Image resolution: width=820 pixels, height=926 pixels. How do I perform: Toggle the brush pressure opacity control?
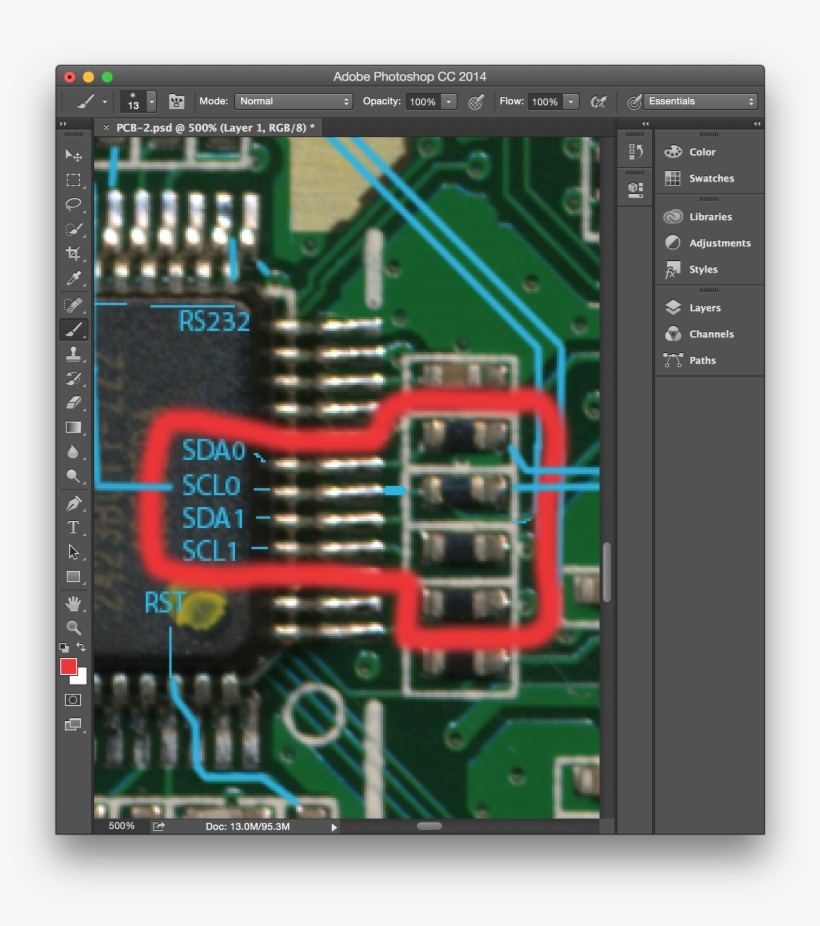pyautogui.click(x=476, y=101)
